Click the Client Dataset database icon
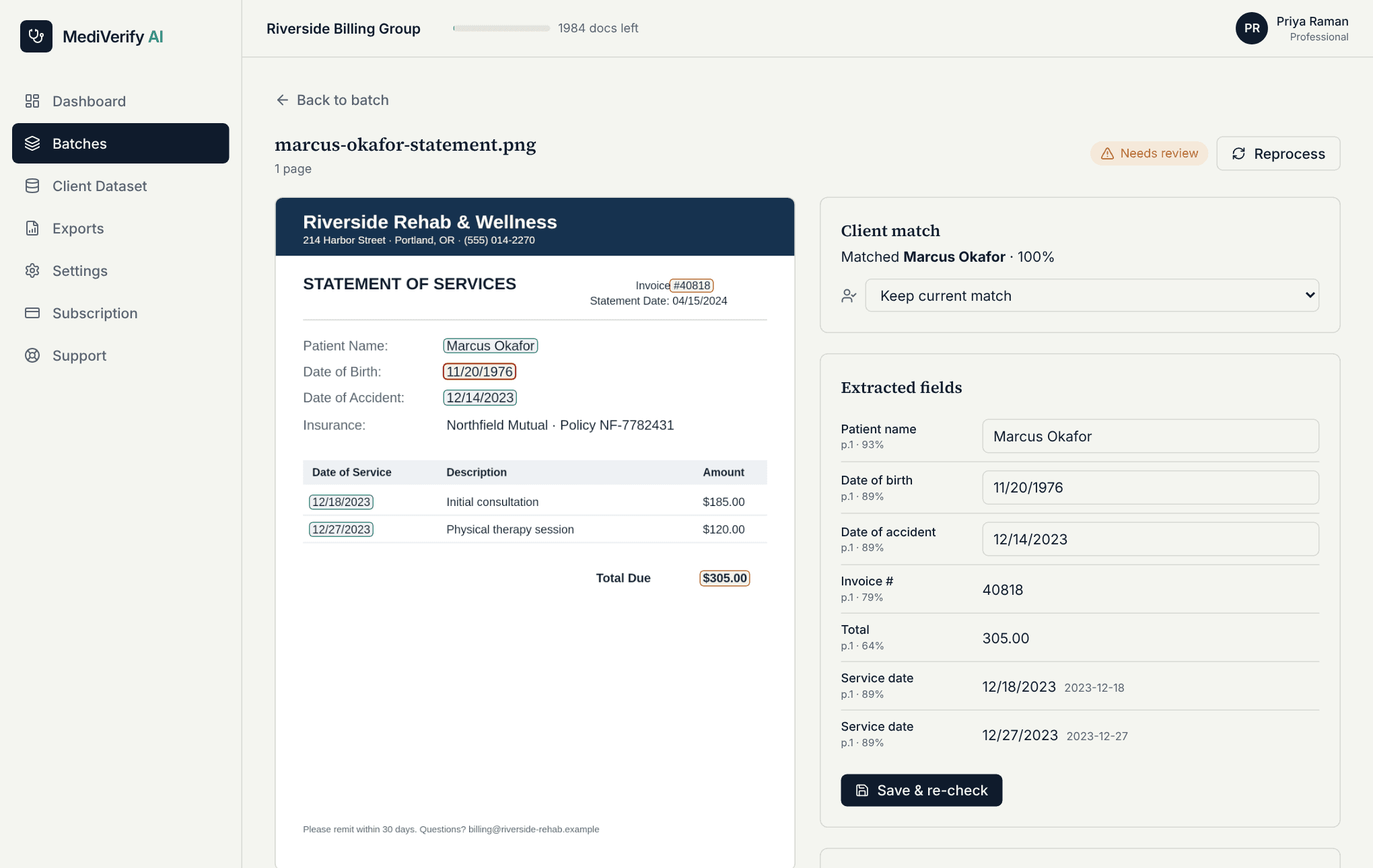 [32, 186]
